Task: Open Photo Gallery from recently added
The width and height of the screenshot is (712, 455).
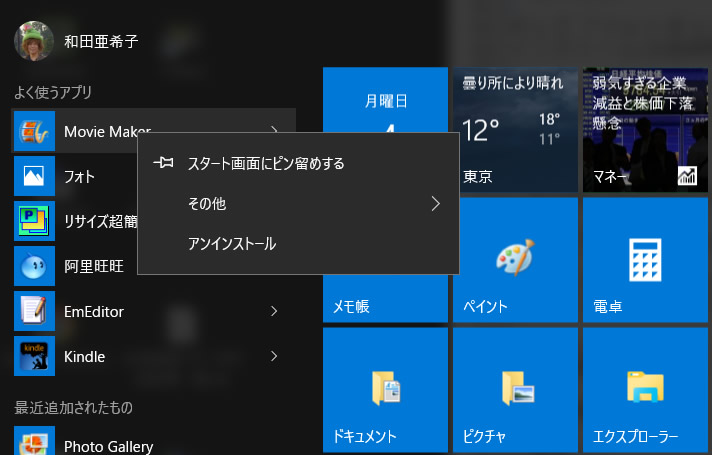Action: 34,443
